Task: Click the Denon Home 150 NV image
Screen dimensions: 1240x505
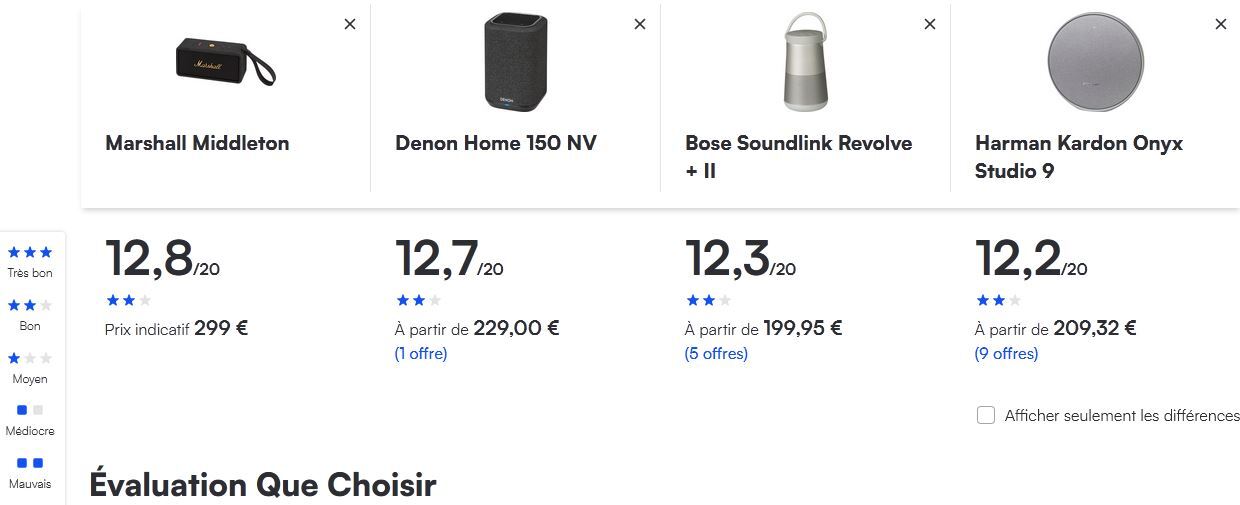Action: coord(515,62)
